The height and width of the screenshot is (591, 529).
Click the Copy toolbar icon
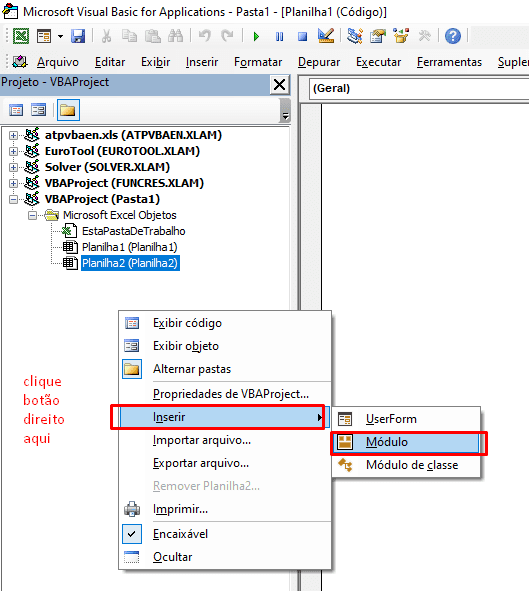point(129,36)
